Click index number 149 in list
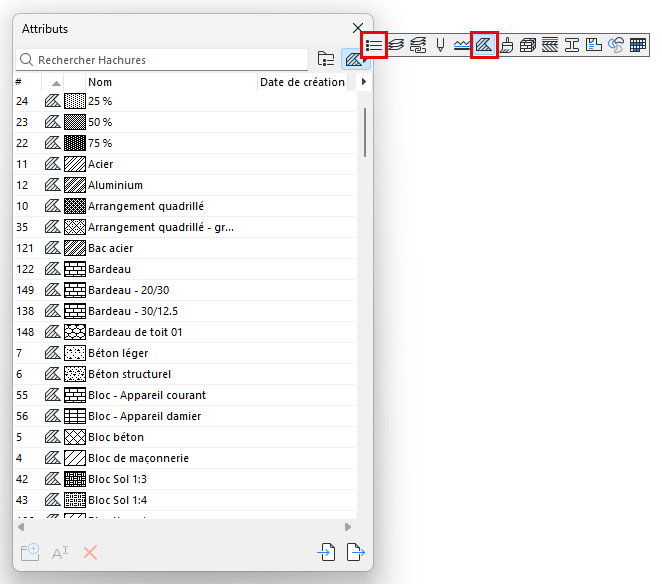Viewport: 662px width, 584px height. [25, 290]
